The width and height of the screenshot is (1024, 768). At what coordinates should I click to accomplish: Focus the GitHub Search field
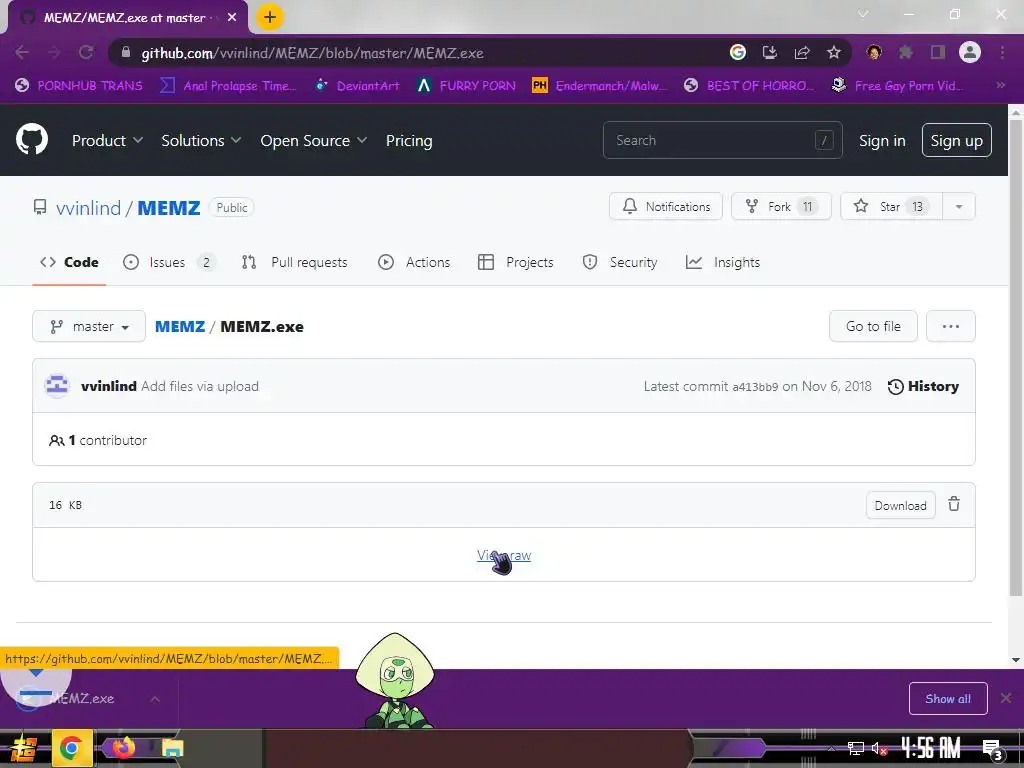pyautogui.click(x=722, y=140)
